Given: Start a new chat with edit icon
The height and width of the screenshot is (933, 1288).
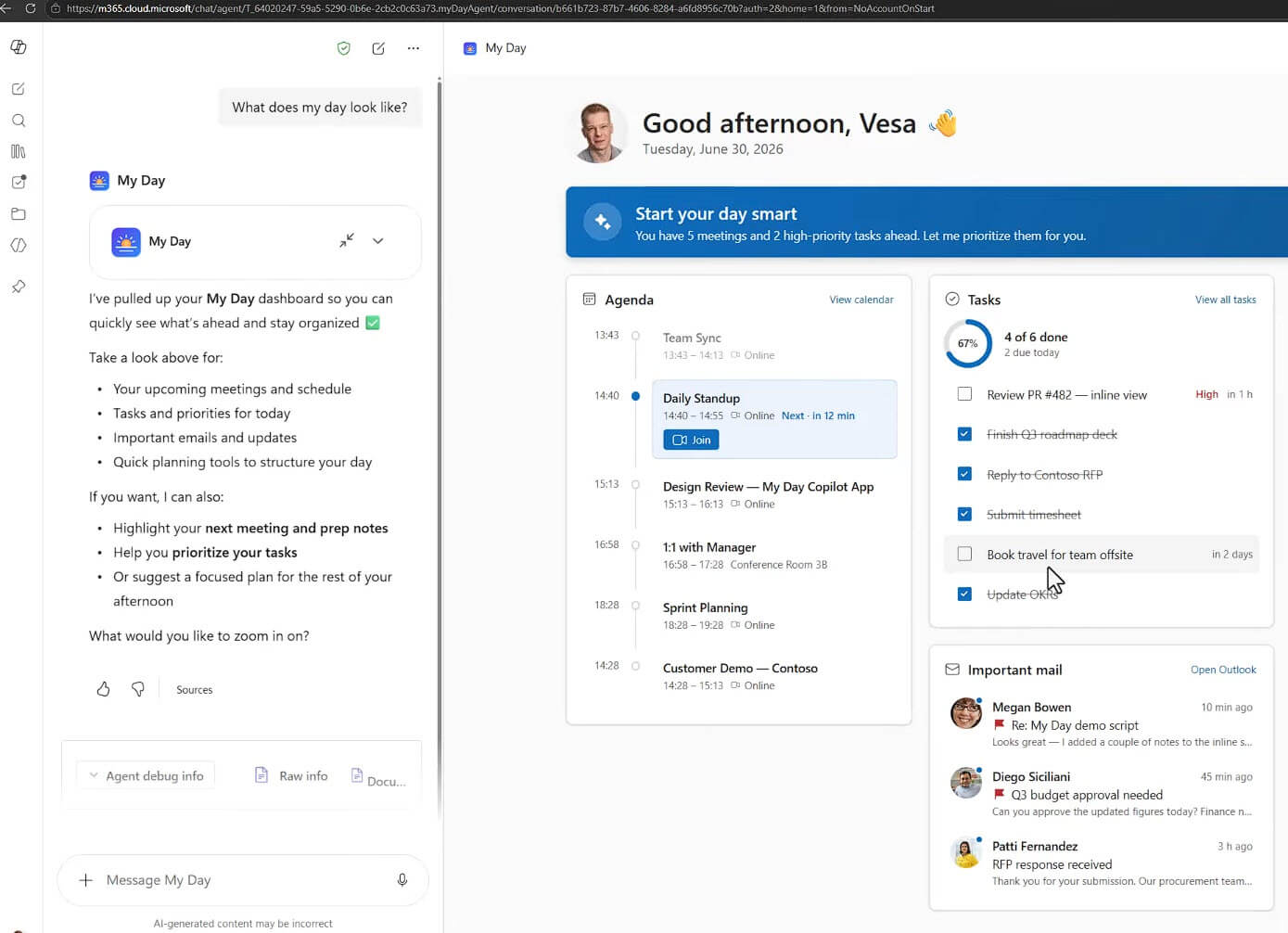Looking at the screenshot, I should (378, 48).
